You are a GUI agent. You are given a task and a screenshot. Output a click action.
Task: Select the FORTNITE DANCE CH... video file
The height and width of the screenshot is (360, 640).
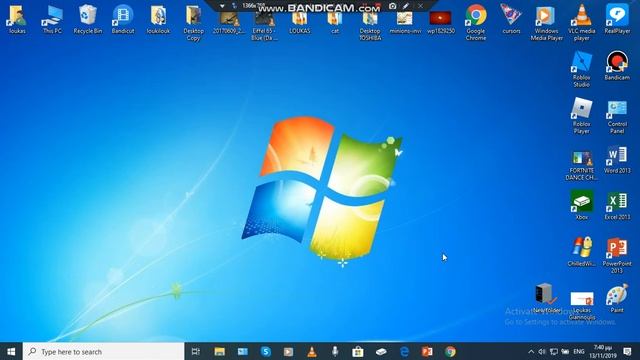pos(582,166)
